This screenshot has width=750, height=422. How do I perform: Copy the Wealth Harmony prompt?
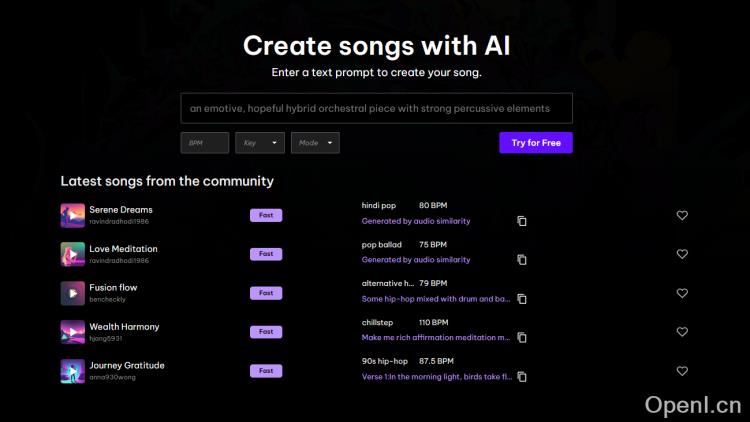[521, 338]
